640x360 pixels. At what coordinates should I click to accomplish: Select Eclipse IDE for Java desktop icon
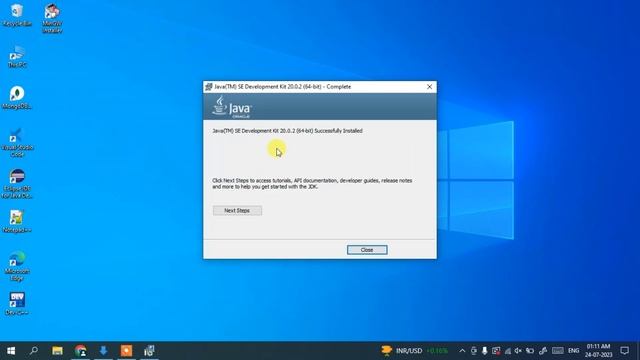17,184
